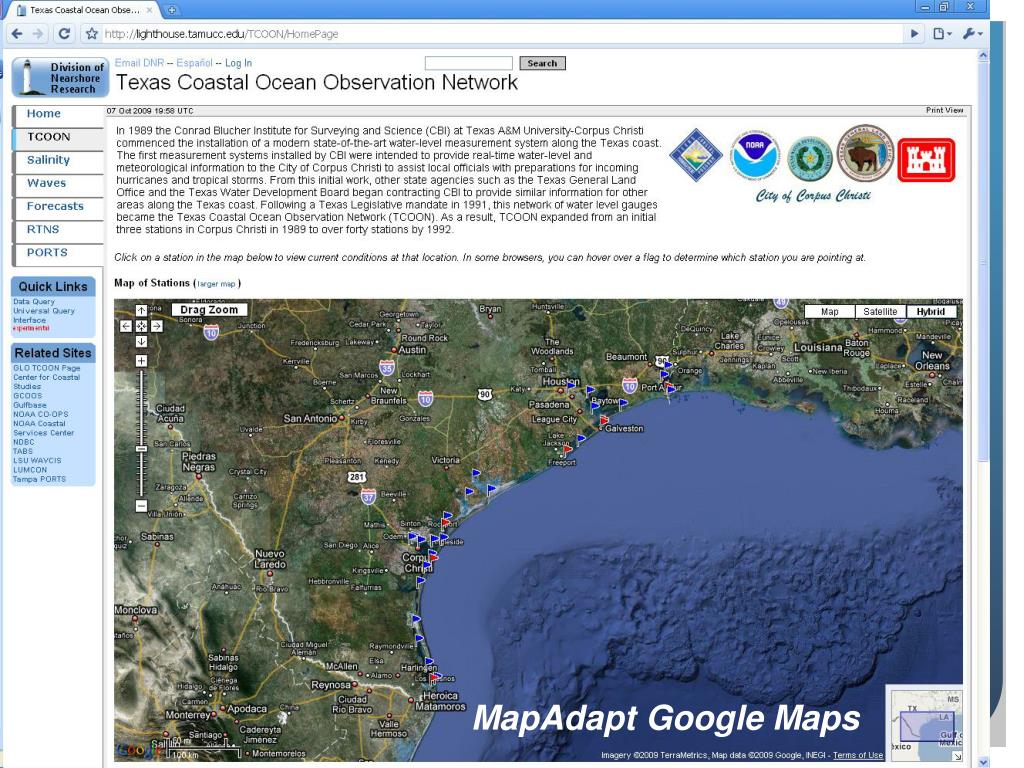The height and width of the screenshot is (768, 1024).
Task: Open the browser page menu icon
Action: pyautogui.click(x=942, y=34)
